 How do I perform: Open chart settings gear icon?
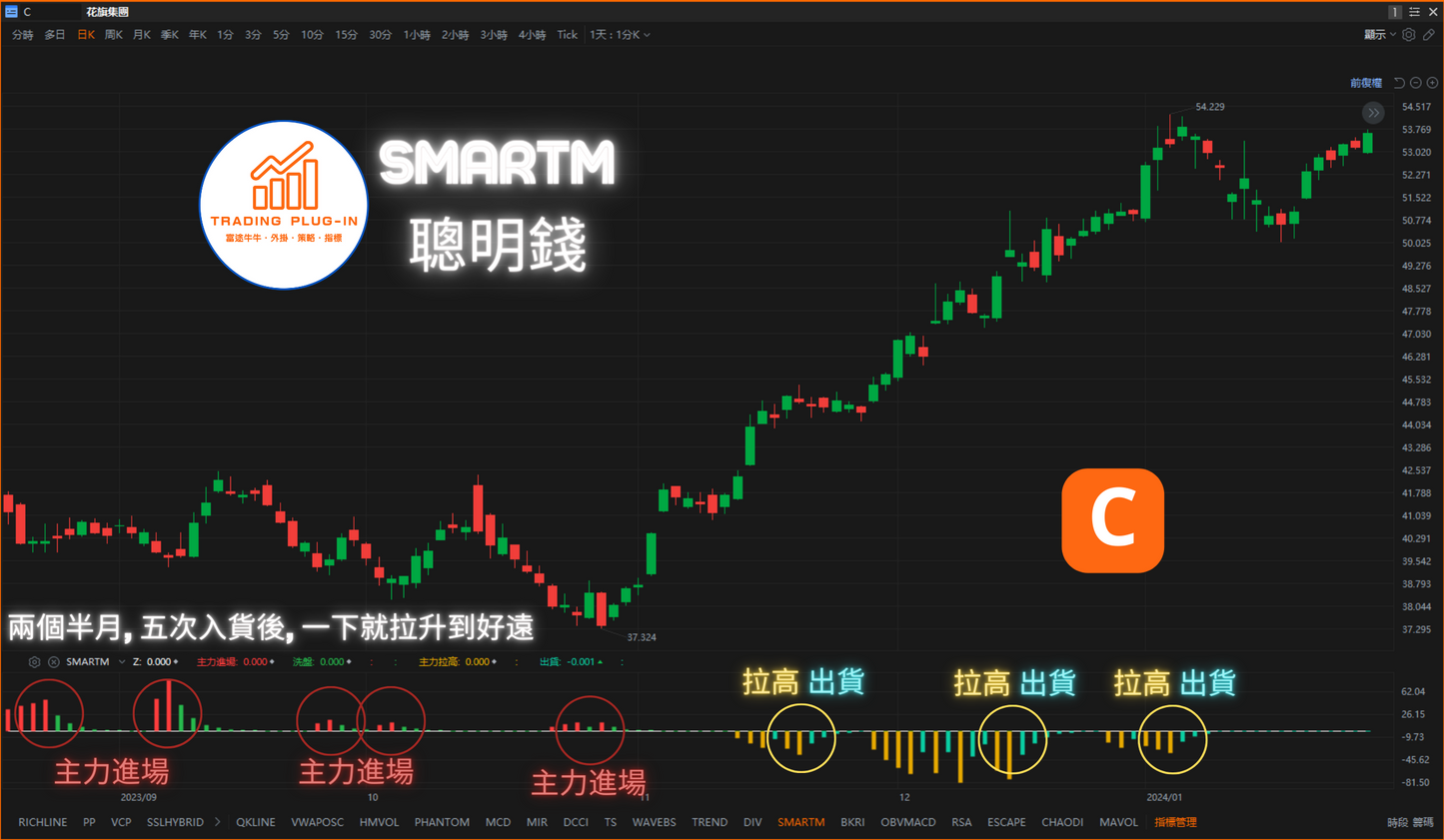[x=1408, y=35]
